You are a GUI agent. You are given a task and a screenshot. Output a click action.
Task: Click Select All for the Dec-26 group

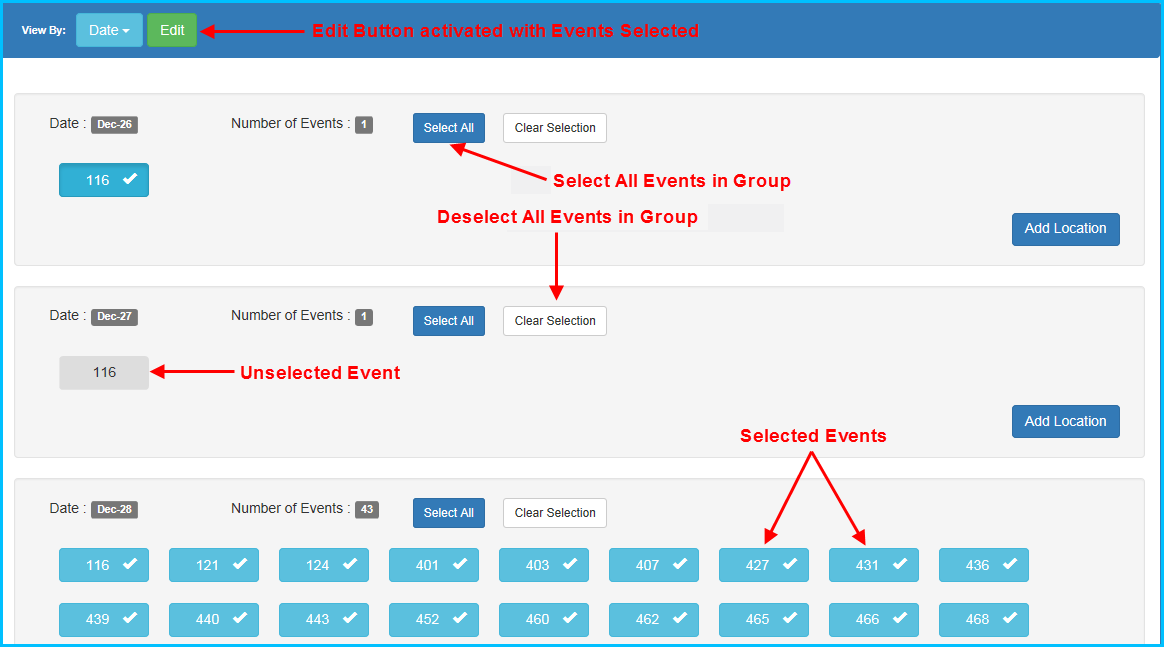tap(448, 128)
